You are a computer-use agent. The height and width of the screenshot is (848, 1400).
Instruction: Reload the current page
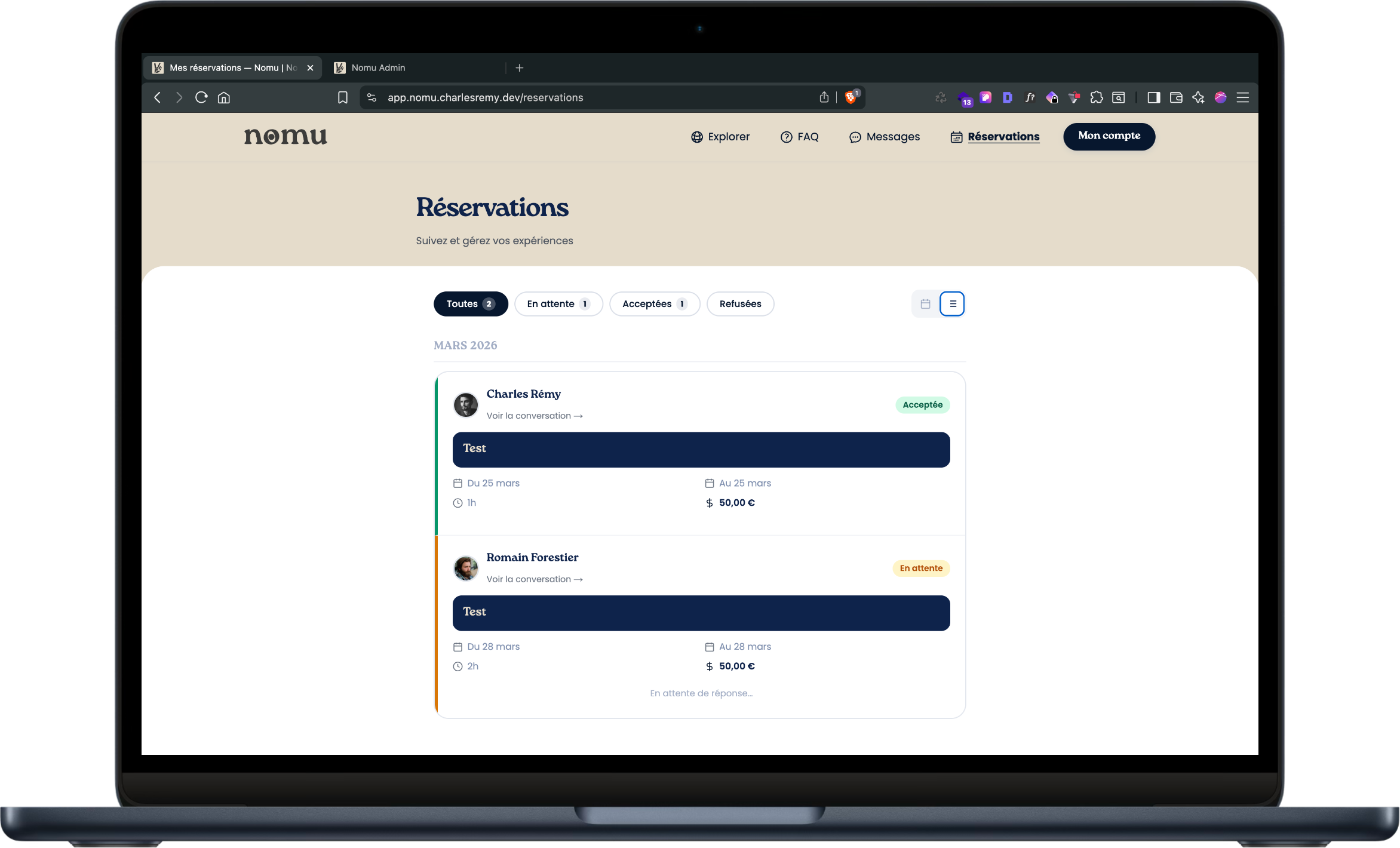tap(201, 97)
